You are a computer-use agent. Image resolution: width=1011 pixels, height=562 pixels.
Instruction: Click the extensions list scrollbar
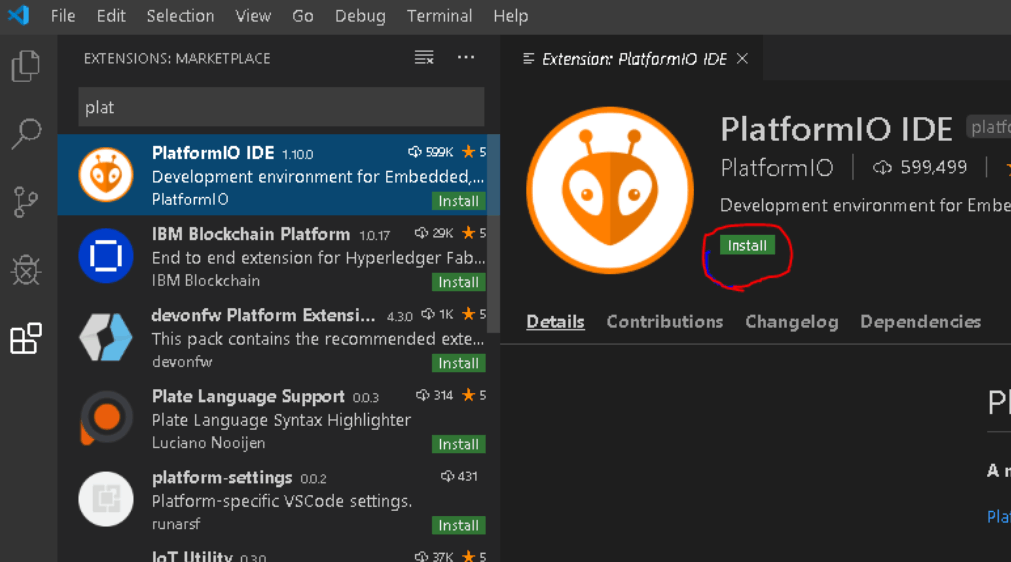coord(493,233)
